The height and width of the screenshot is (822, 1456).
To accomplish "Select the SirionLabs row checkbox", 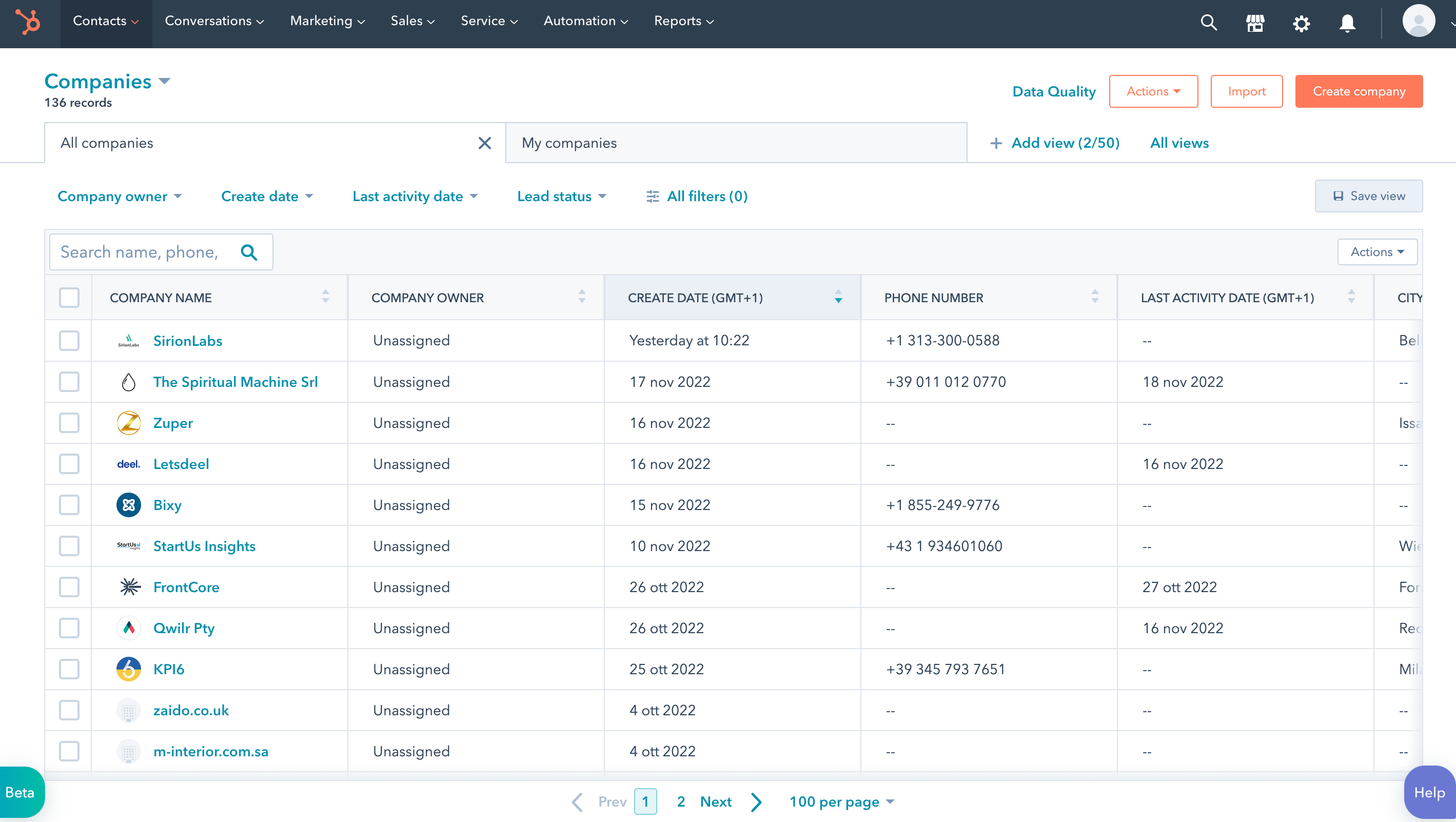I will 69,341.
